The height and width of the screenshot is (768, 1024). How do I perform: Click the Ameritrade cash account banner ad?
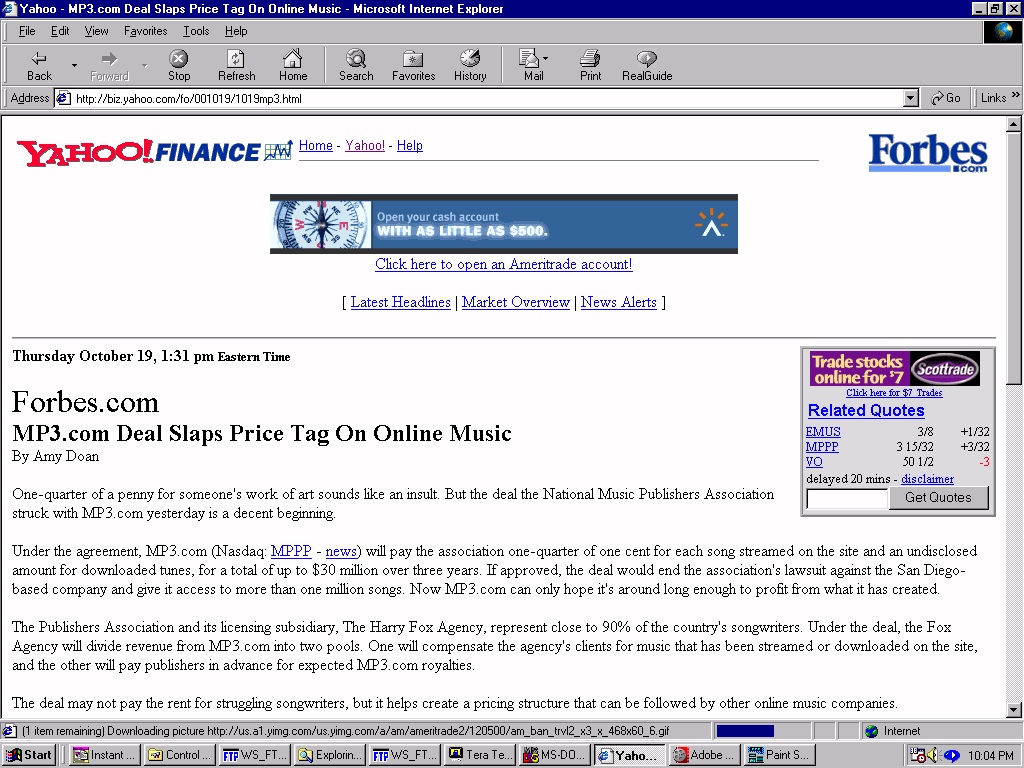click(x=504, y=223)
